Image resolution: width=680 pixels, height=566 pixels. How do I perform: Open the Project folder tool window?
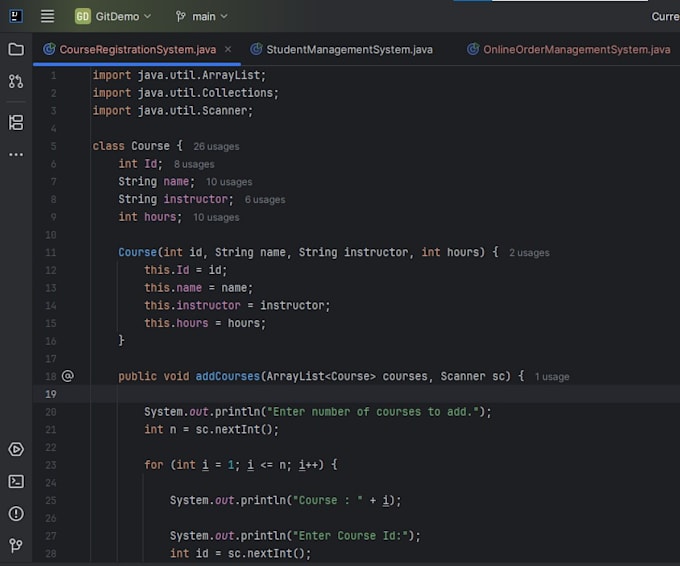(16, 49)
